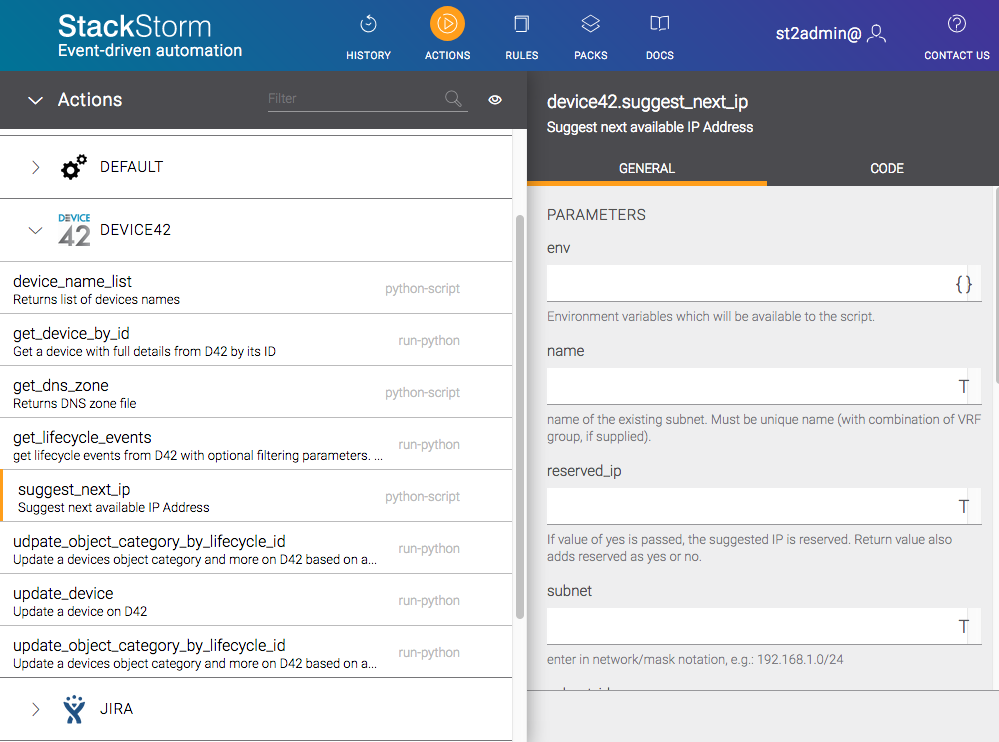Switch to the GENERAL tab

[x=647, y=168]
